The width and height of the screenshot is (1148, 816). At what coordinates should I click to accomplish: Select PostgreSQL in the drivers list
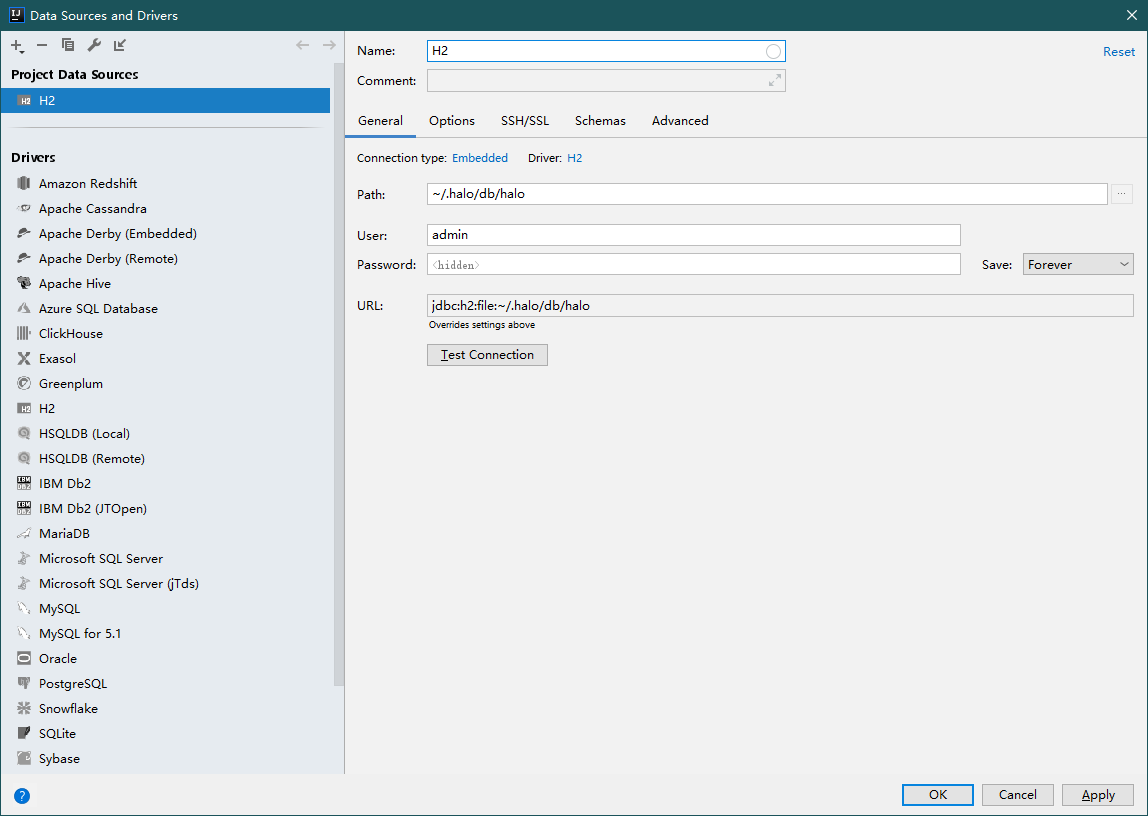(x=73, y=684)
